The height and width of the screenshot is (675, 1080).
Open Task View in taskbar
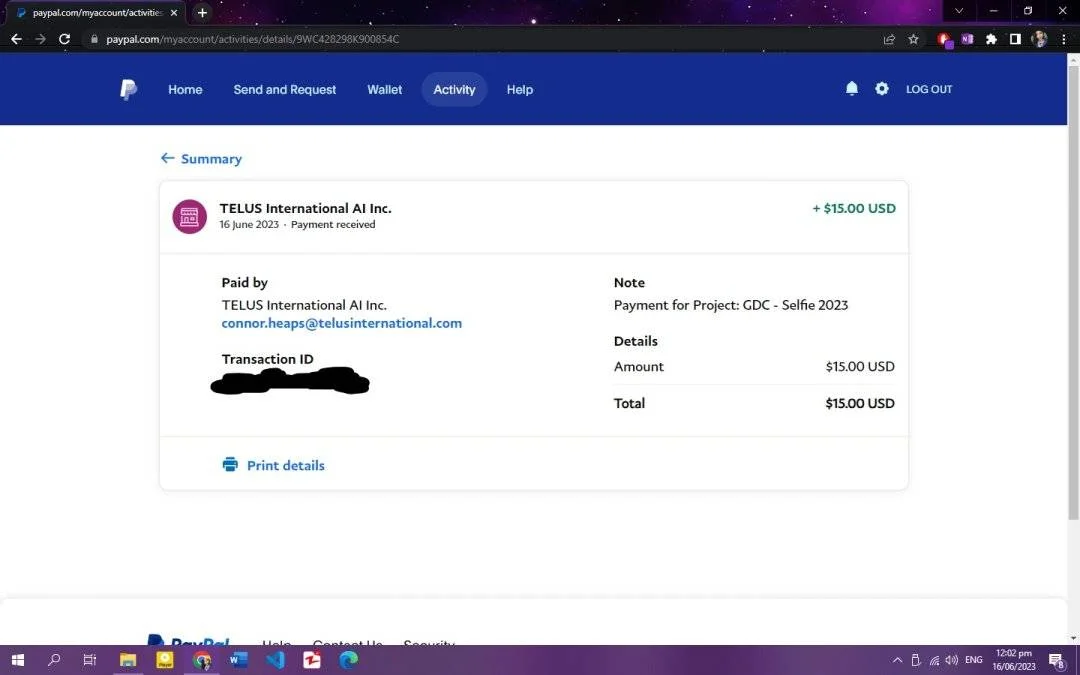pos(90,660)
